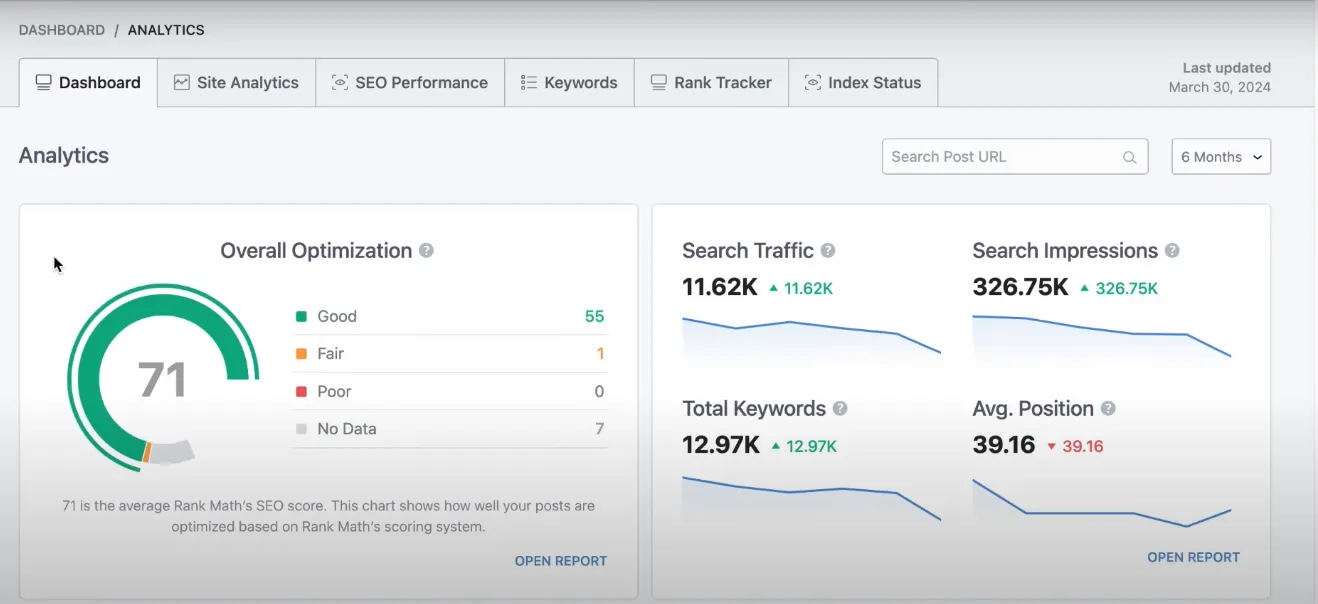
Task: Open report for Overall Optimization
Action: 560,561
